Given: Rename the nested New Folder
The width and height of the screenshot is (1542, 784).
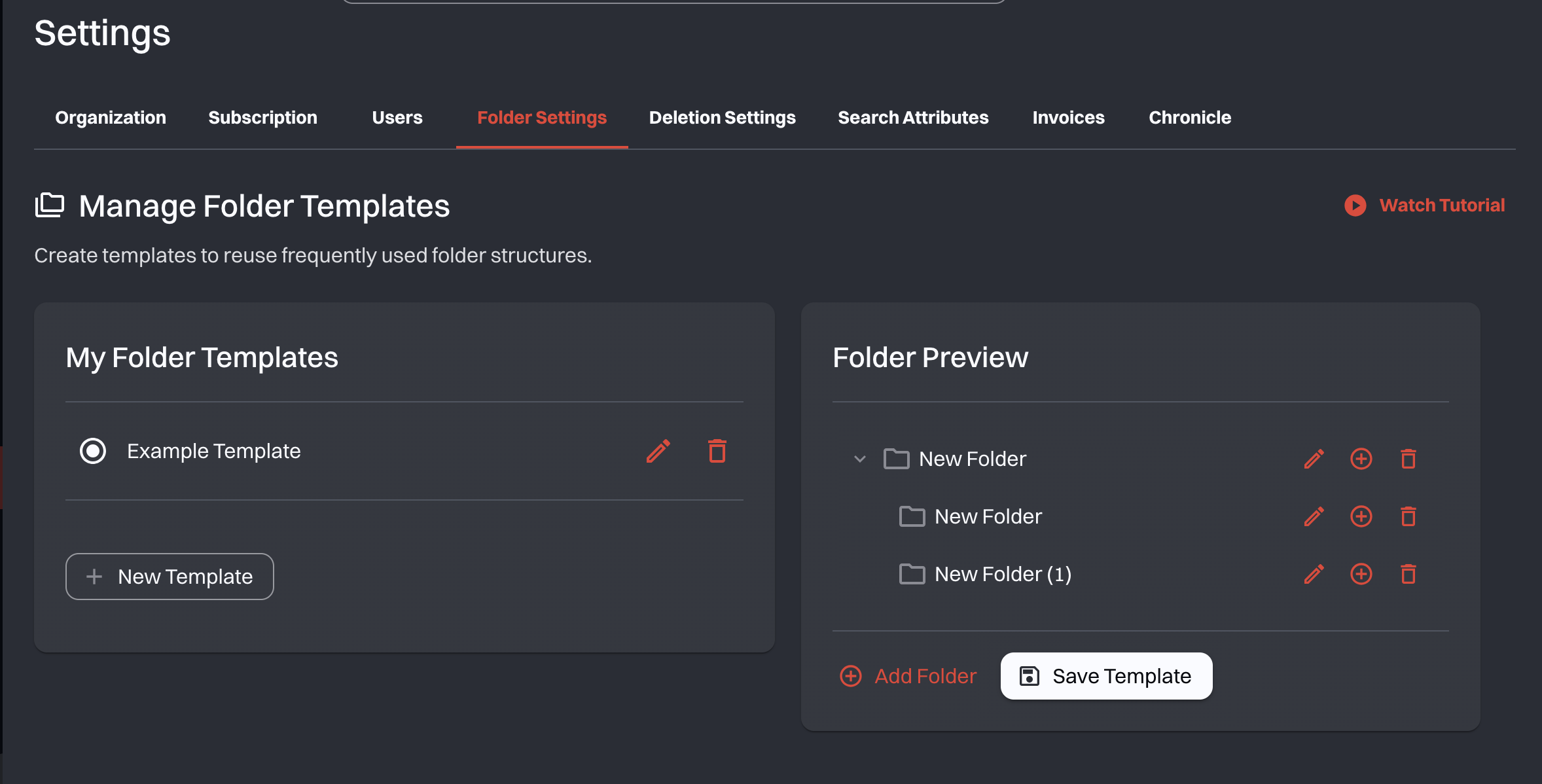Looking at the screenshot, I should point(1313,516).
